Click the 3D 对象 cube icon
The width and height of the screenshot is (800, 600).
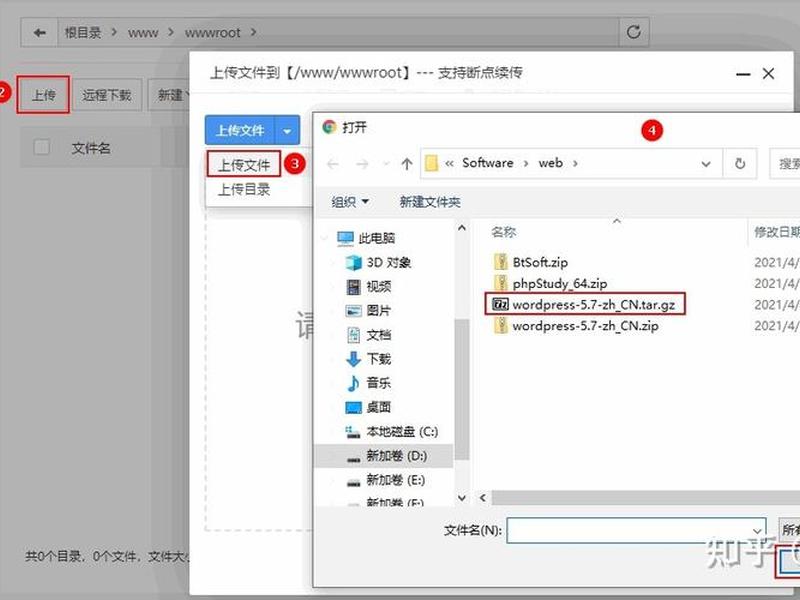354,263
